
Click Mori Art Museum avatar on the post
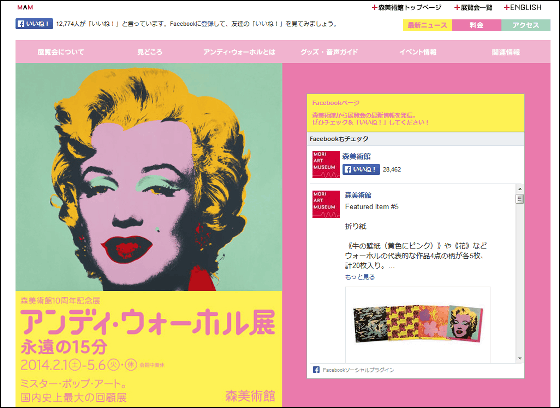pyautogui.click(x=326, y=204)
